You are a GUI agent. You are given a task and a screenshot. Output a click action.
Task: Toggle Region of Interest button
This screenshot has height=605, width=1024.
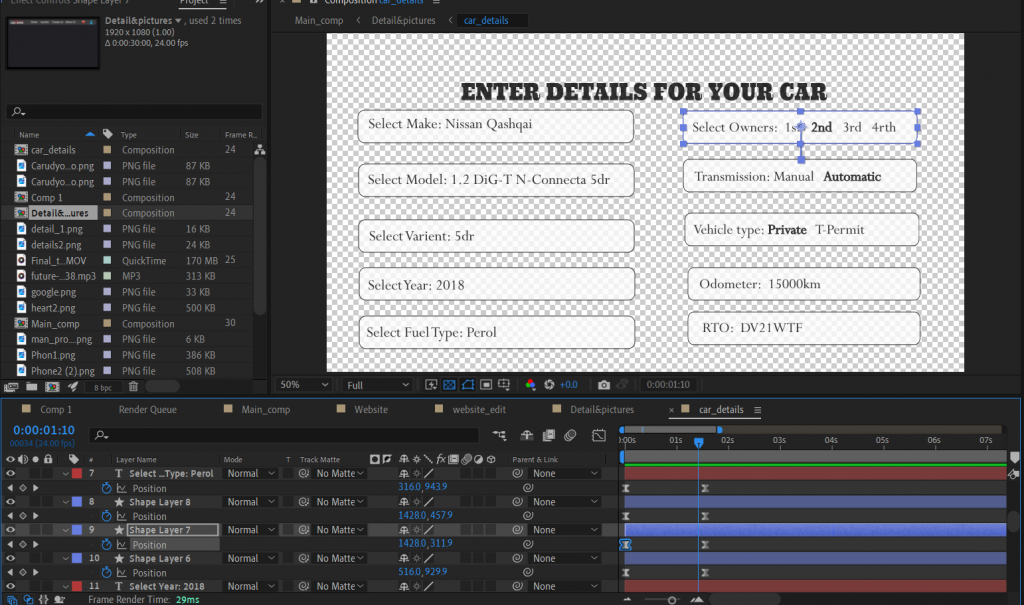(486, 385)
